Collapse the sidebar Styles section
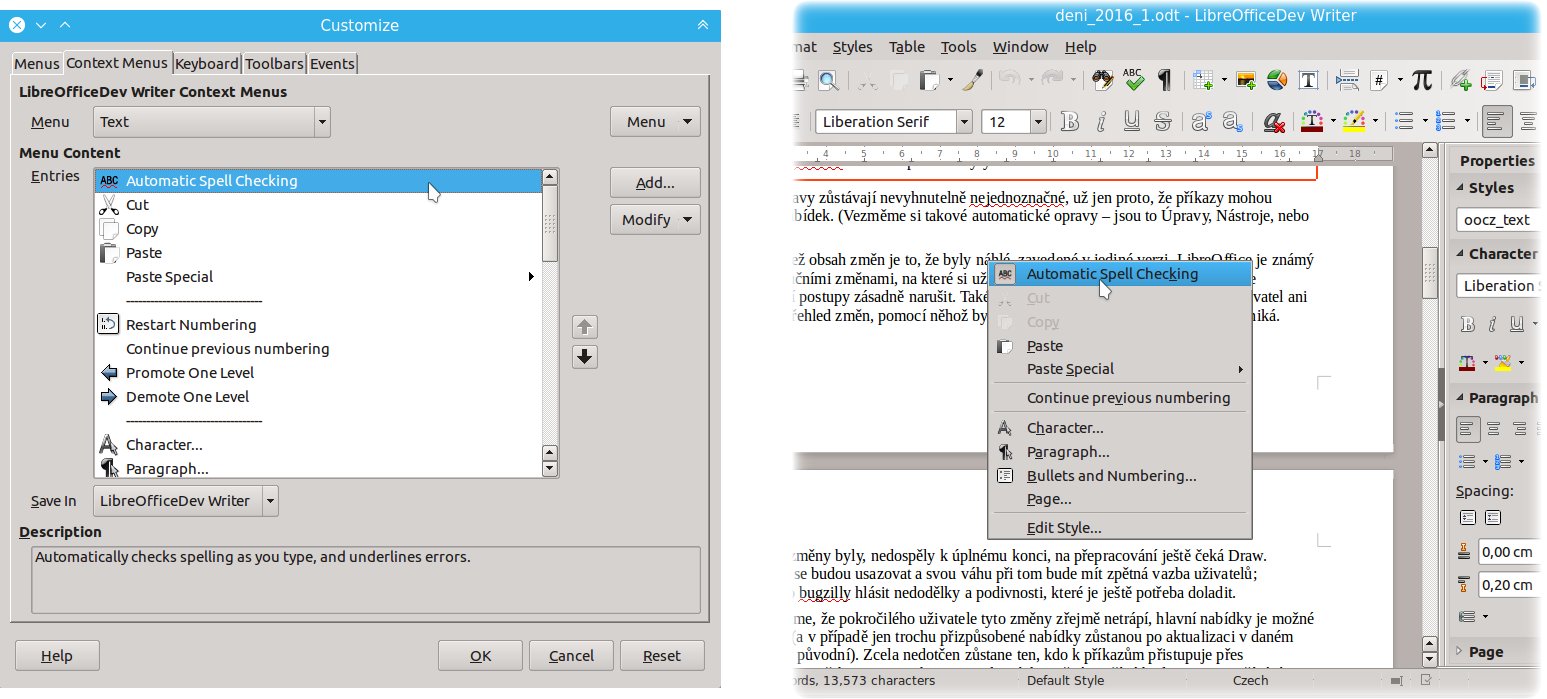Viewport: 1547px width, 699px height. tap(1458, 188)
